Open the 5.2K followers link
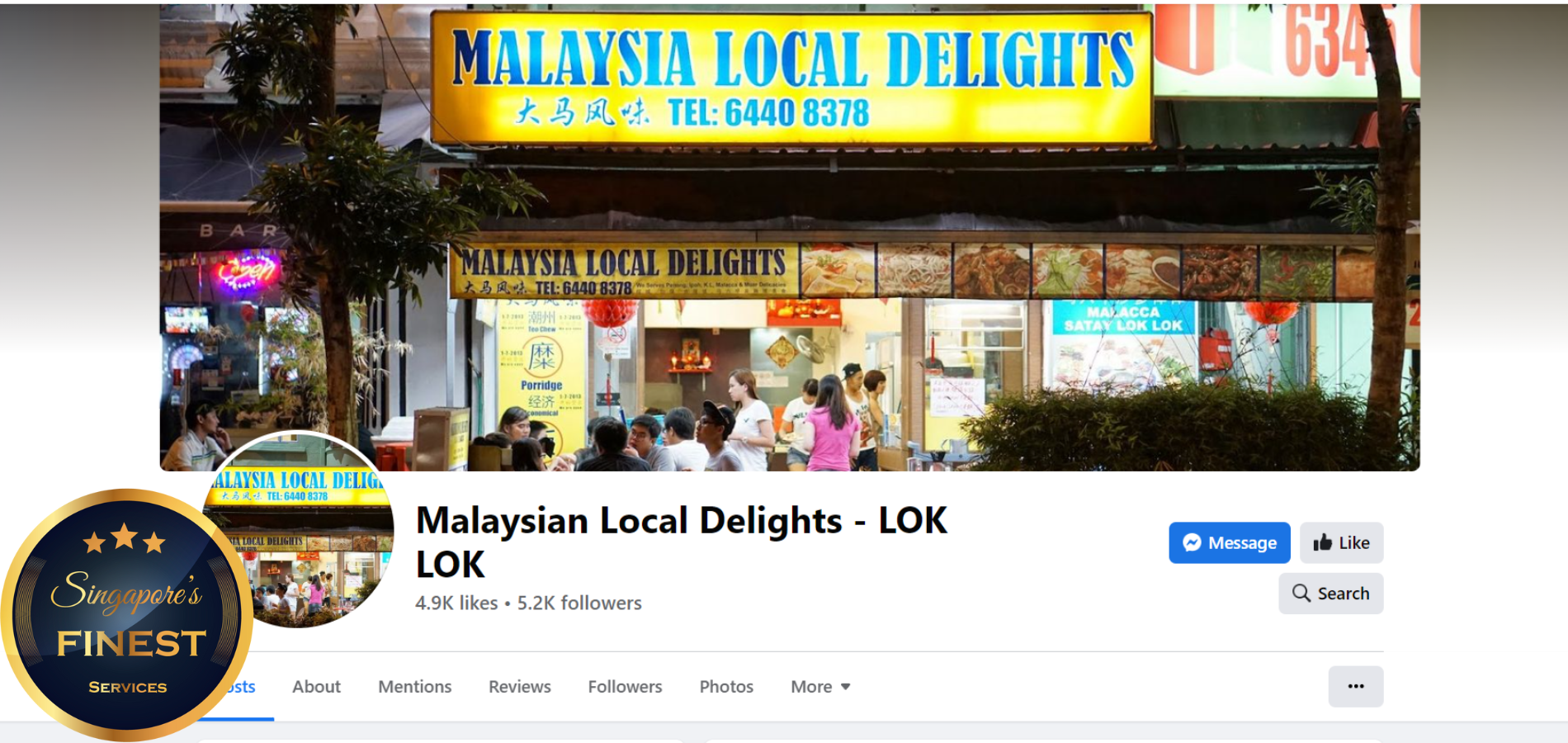The height and width of the screenshot is (743, 1568). (579, 603)
